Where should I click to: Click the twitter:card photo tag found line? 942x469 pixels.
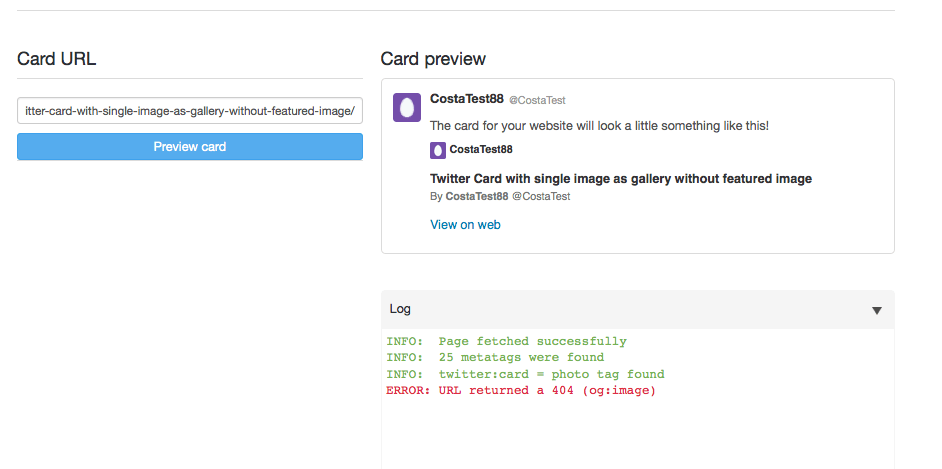[x=525, y=375]
